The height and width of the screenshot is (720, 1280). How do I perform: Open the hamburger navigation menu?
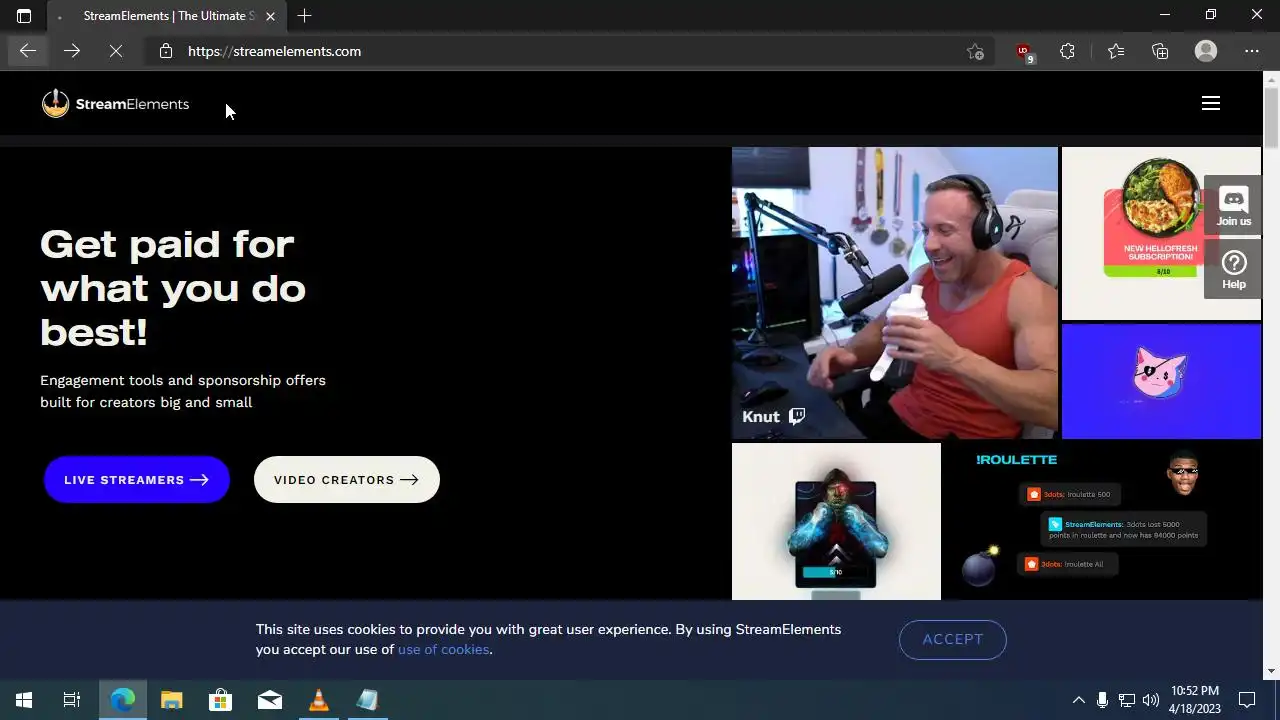1210,103
